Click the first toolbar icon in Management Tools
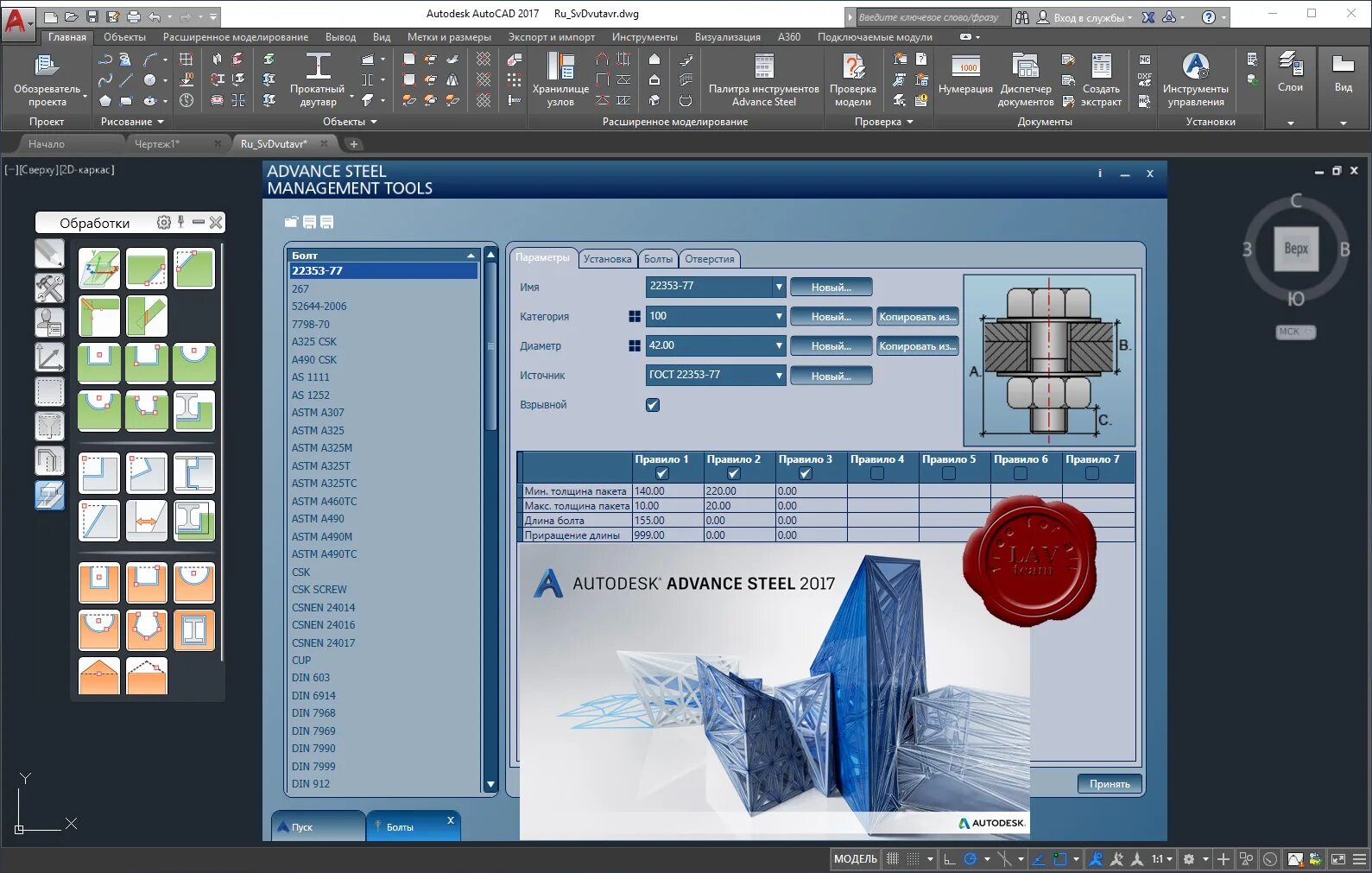This screenshot has width=1372, height=873. pyautogui.click(x=291, y=222)
